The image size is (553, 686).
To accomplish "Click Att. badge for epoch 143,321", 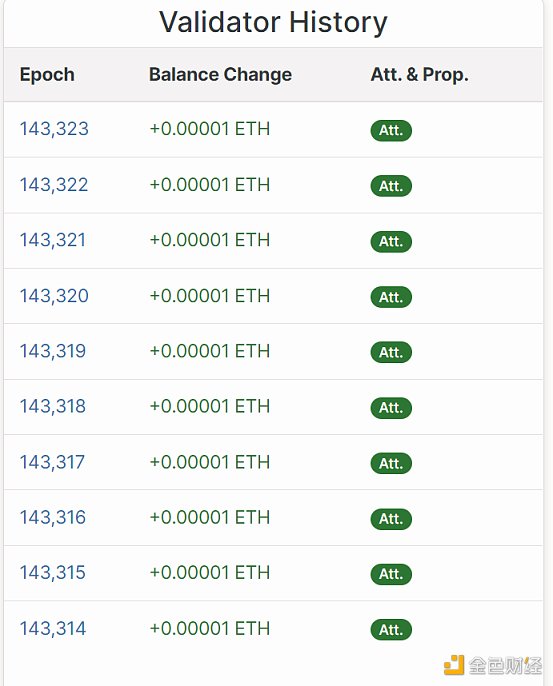I will click(x=391, y=242).
